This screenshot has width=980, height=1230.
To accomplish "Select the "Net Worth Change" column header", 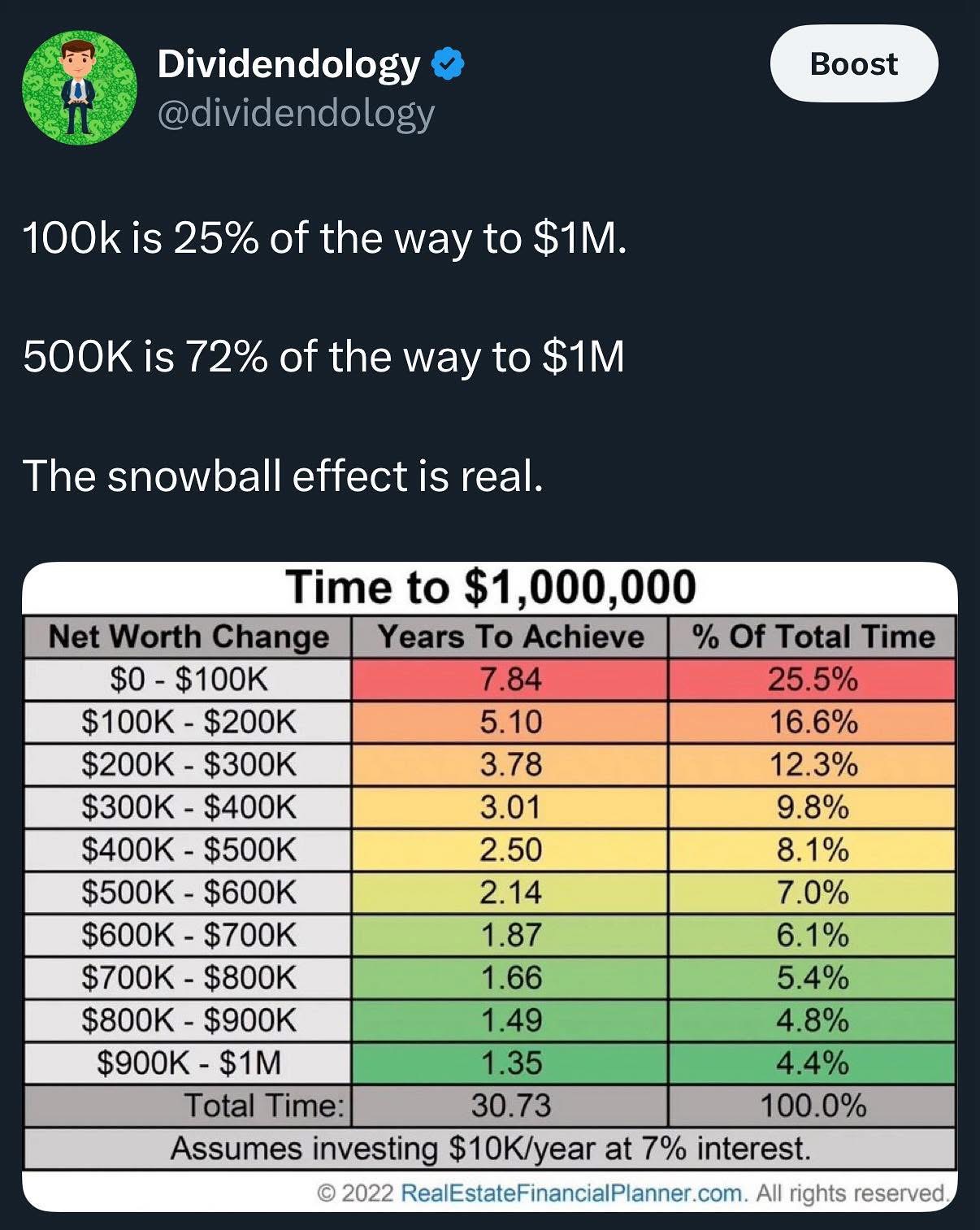I will point(189,637).
